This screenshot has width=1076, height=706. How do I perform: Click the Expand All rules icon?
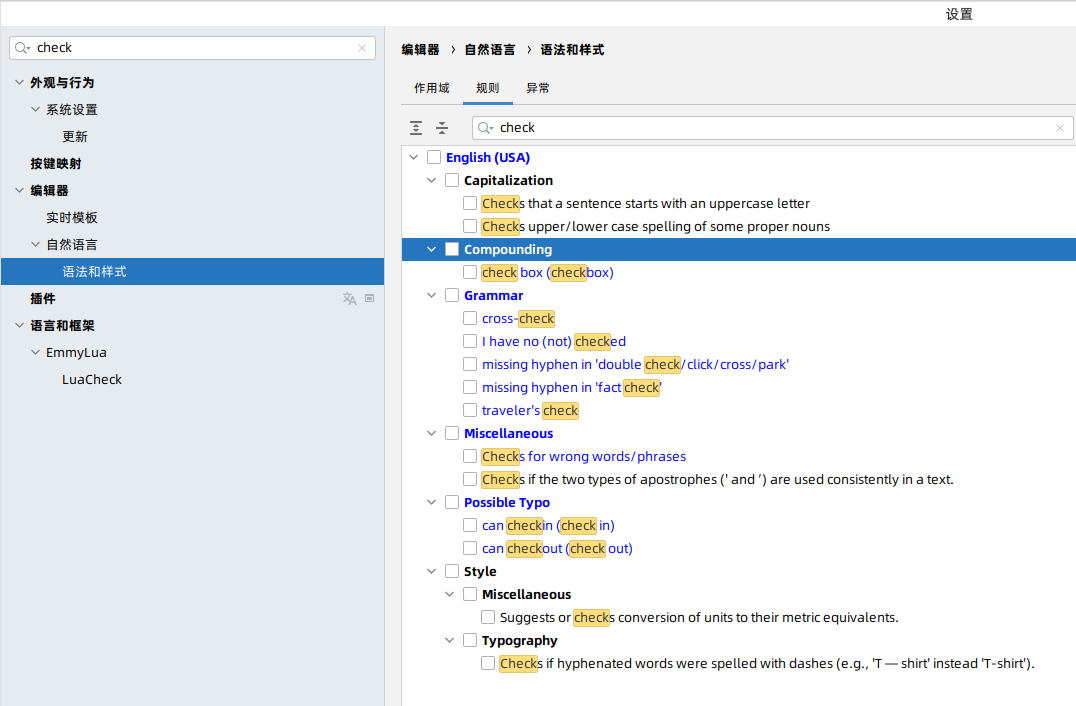pyautogui.click(x=416, y=128)
